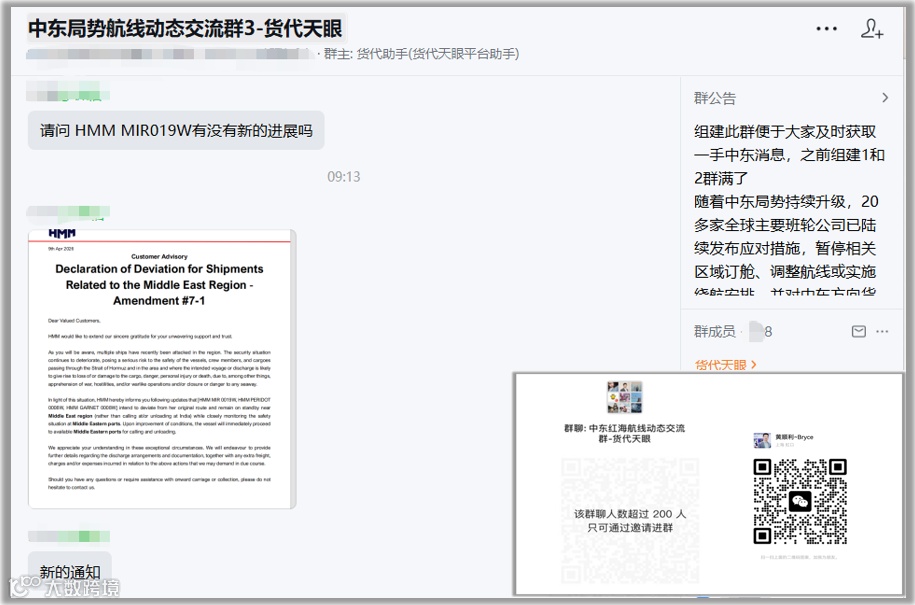This screenshot has width=915, height=605.
Task: Open the three-dot more options menu in header
Action: coord(826,29)
